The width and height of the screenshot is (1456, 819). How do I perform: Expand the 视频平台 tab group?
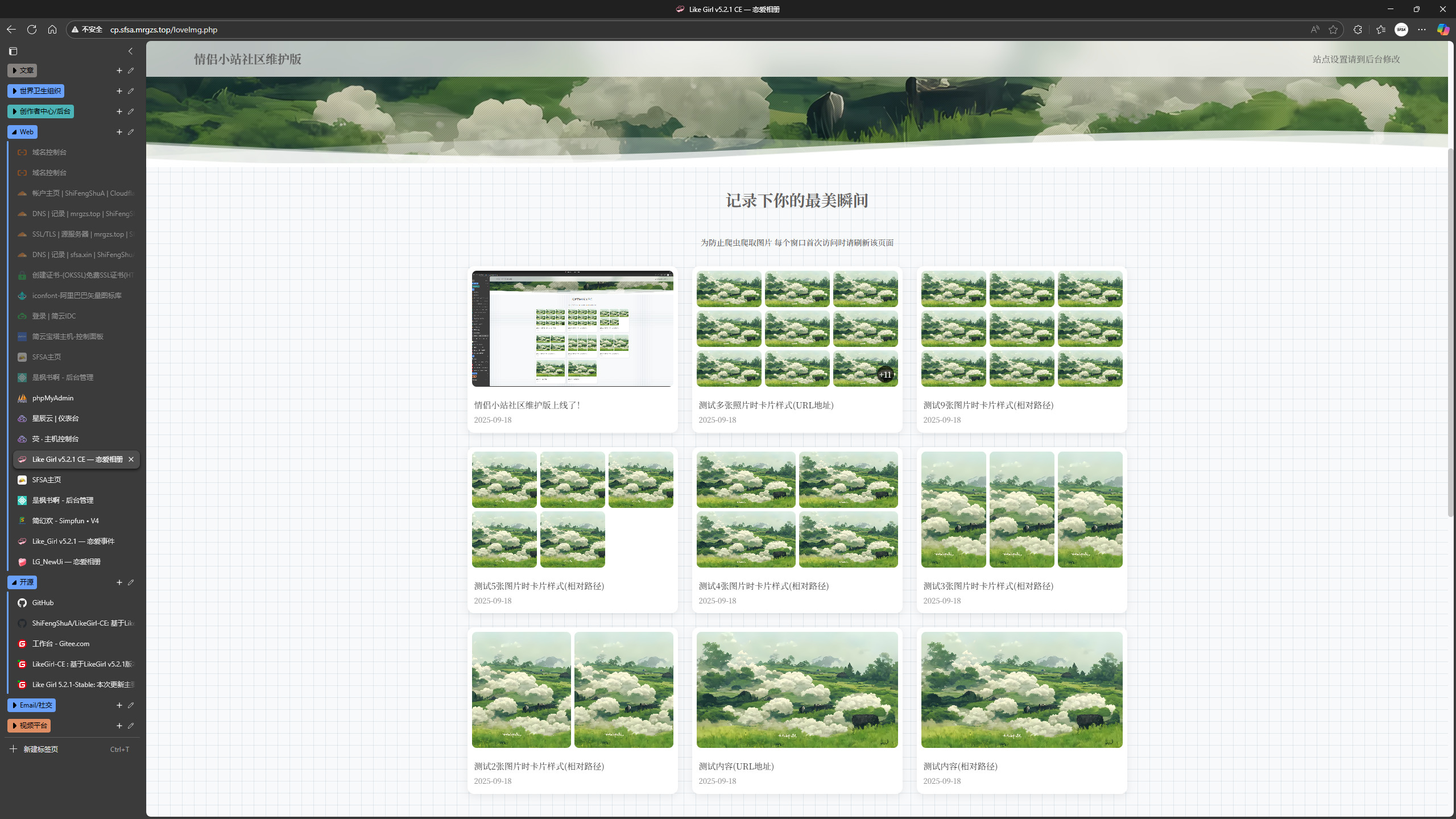(x=29, y=726)
